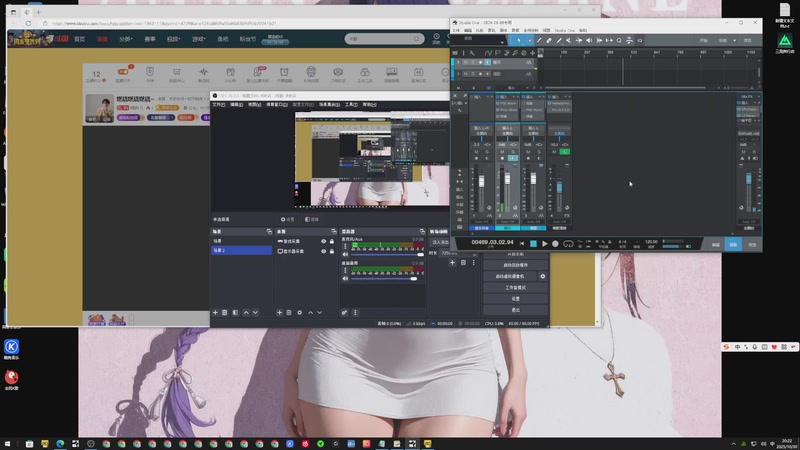Image resolution: width=800 pixels, height=450 pixels.
Task: Mute the Mic/Aux speaker icon in OBS mixer
Action: (x=345, y=254)
